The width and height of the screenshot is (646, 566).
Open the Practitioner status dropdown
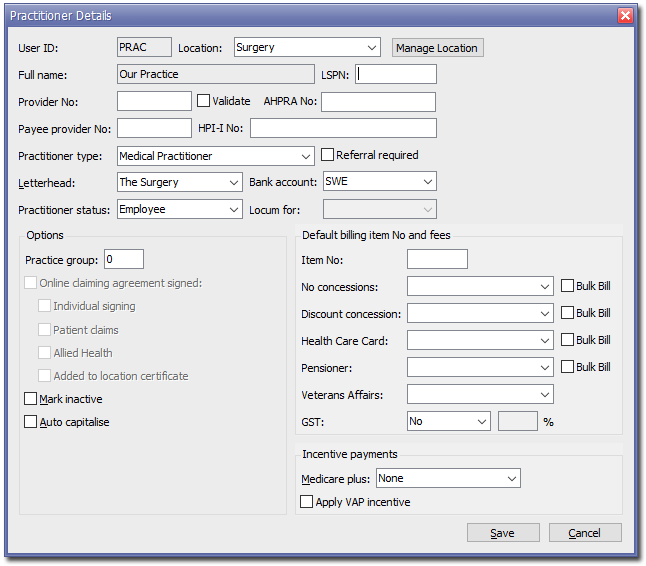[x=180, y=209]
